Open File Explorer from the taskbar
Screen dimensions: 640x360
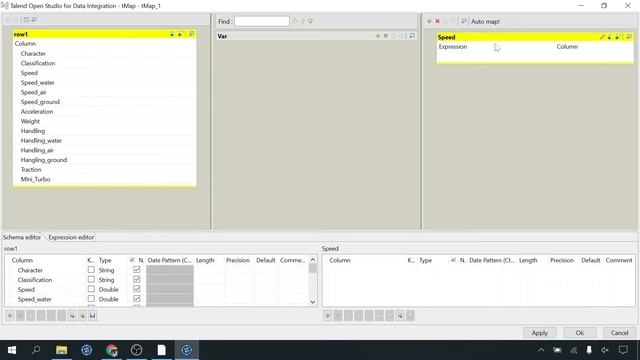tap(61, 350)
